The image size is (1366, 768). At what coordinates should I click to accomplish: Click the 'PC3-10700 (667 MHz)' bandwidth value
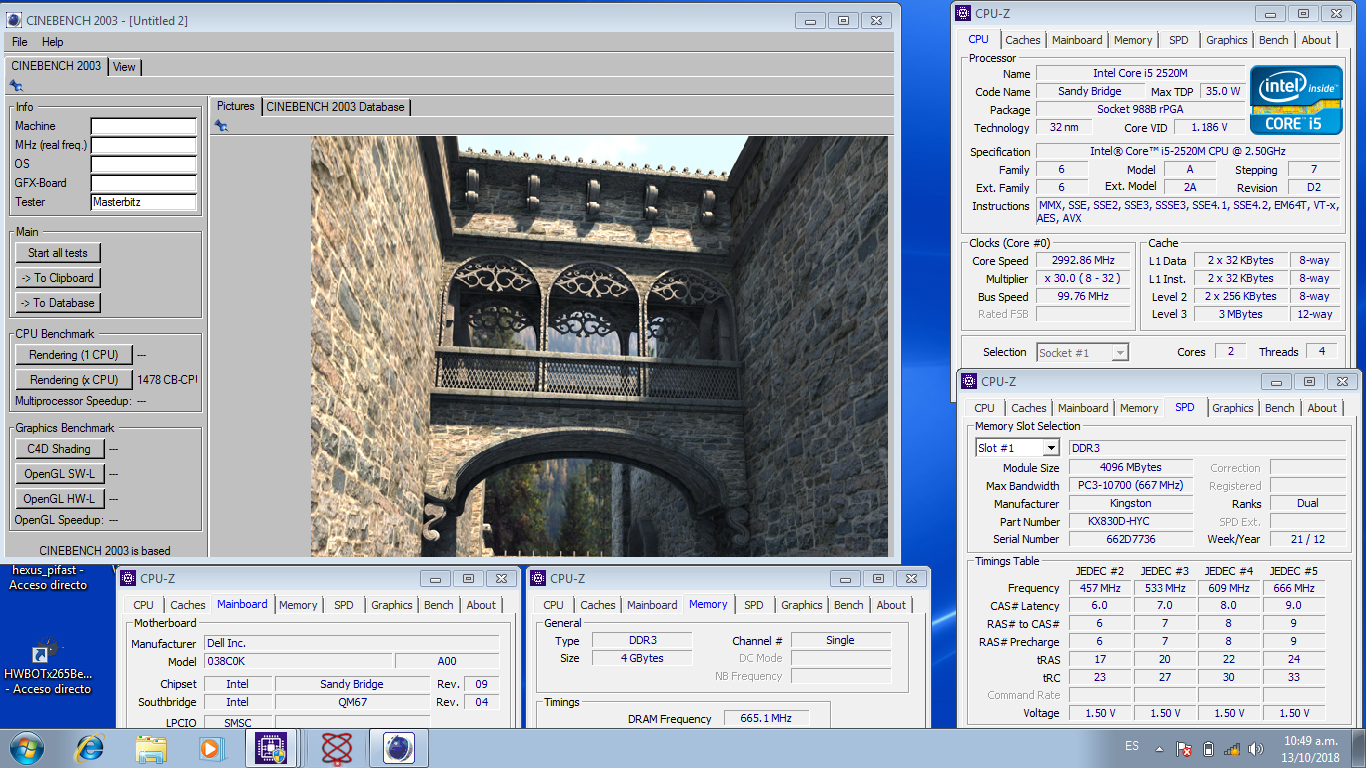tap(1130, 485)
